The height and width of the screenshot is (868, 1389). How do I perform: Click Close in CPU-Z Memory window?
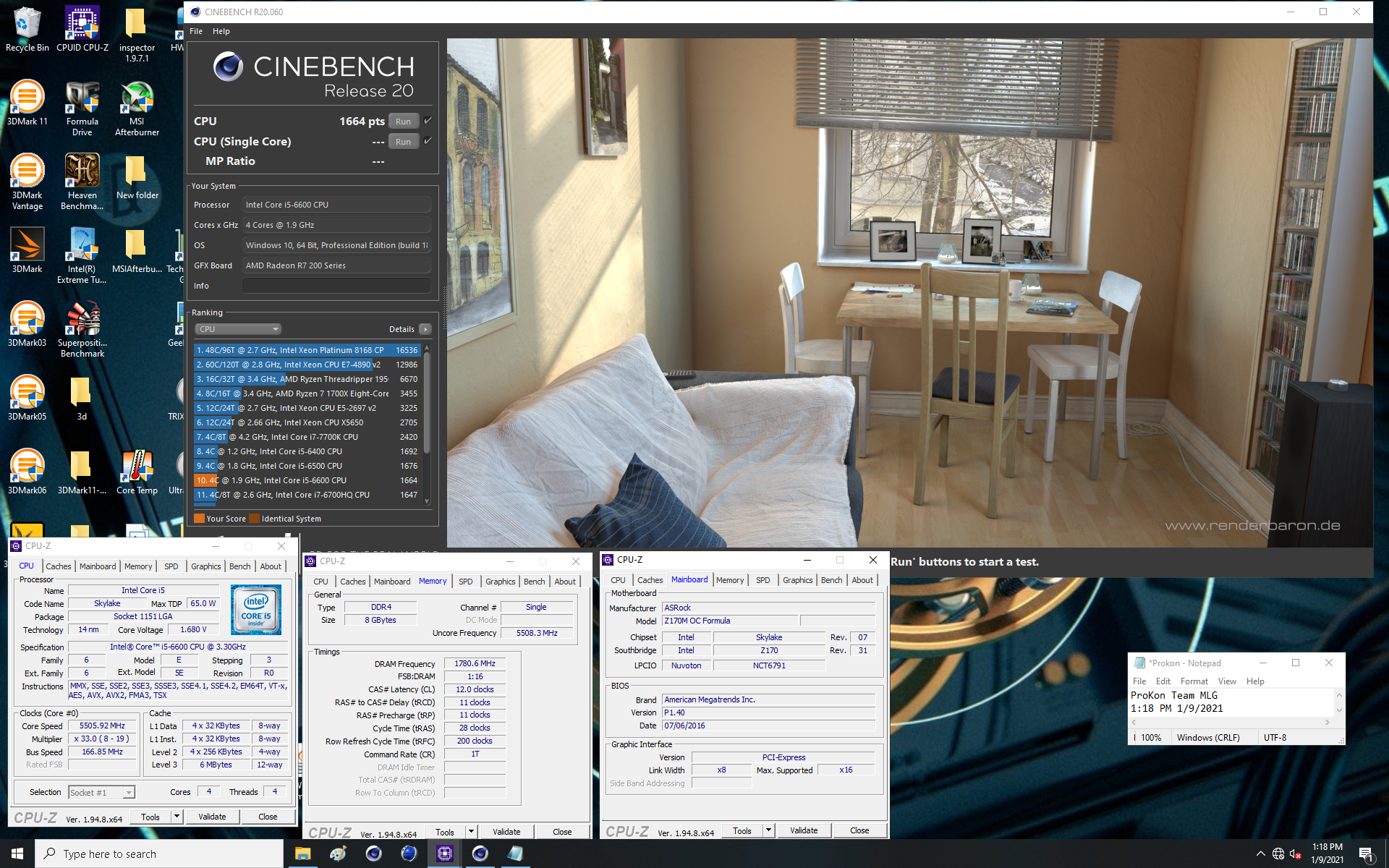point(562,832)
